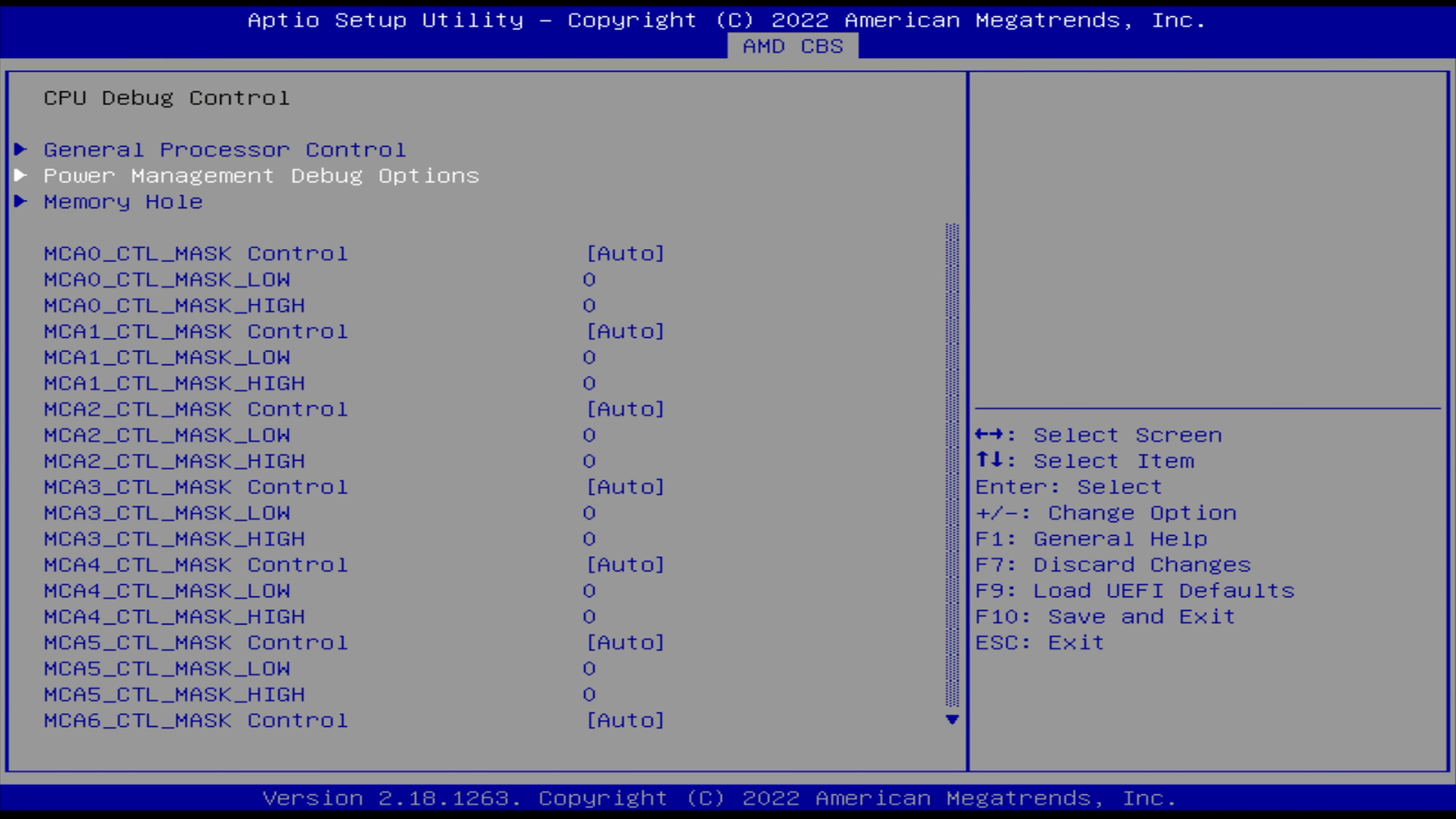Edit MCA0_CTL_MASK_LOW value field
This screenshot has width=1456, height=819.
pyautogui.click(x=590, y=280)
